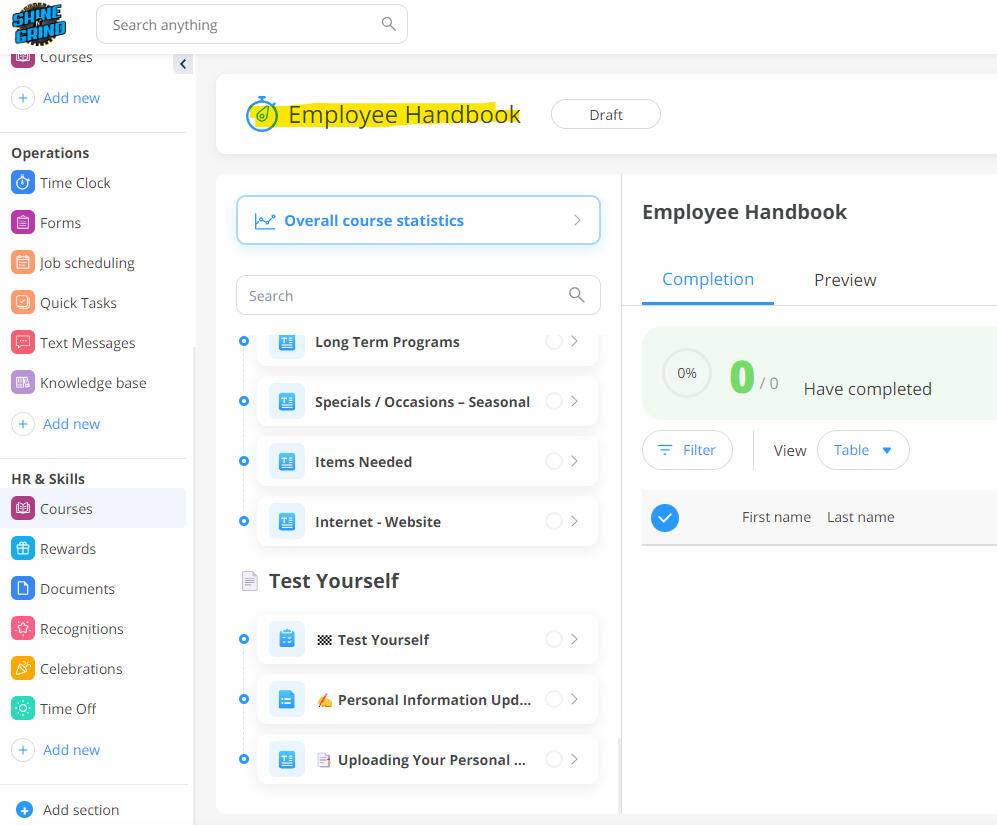Click the Celebrations sidebar icon

coord(23,669)
